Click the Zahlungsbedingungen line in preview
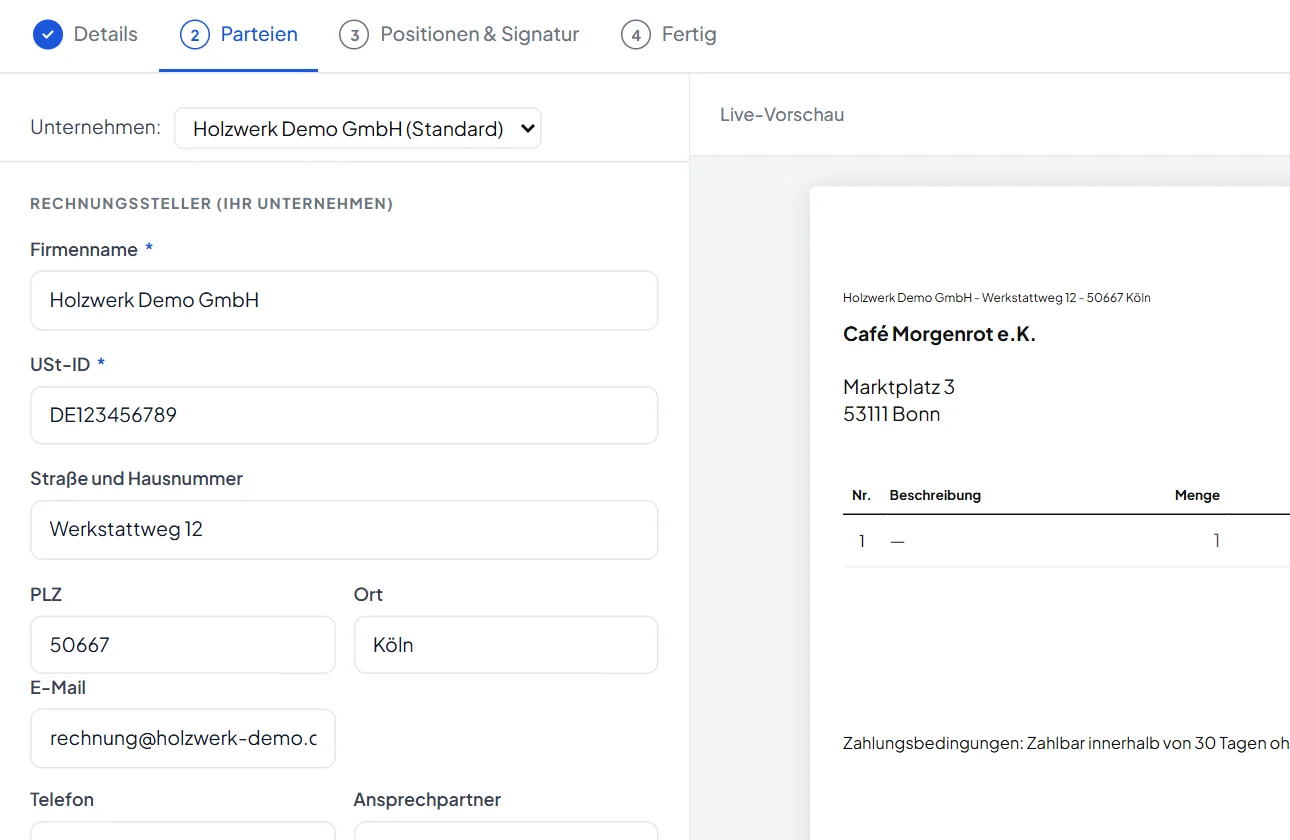Screen dimensions: 1290x840 click(1066, 744)
